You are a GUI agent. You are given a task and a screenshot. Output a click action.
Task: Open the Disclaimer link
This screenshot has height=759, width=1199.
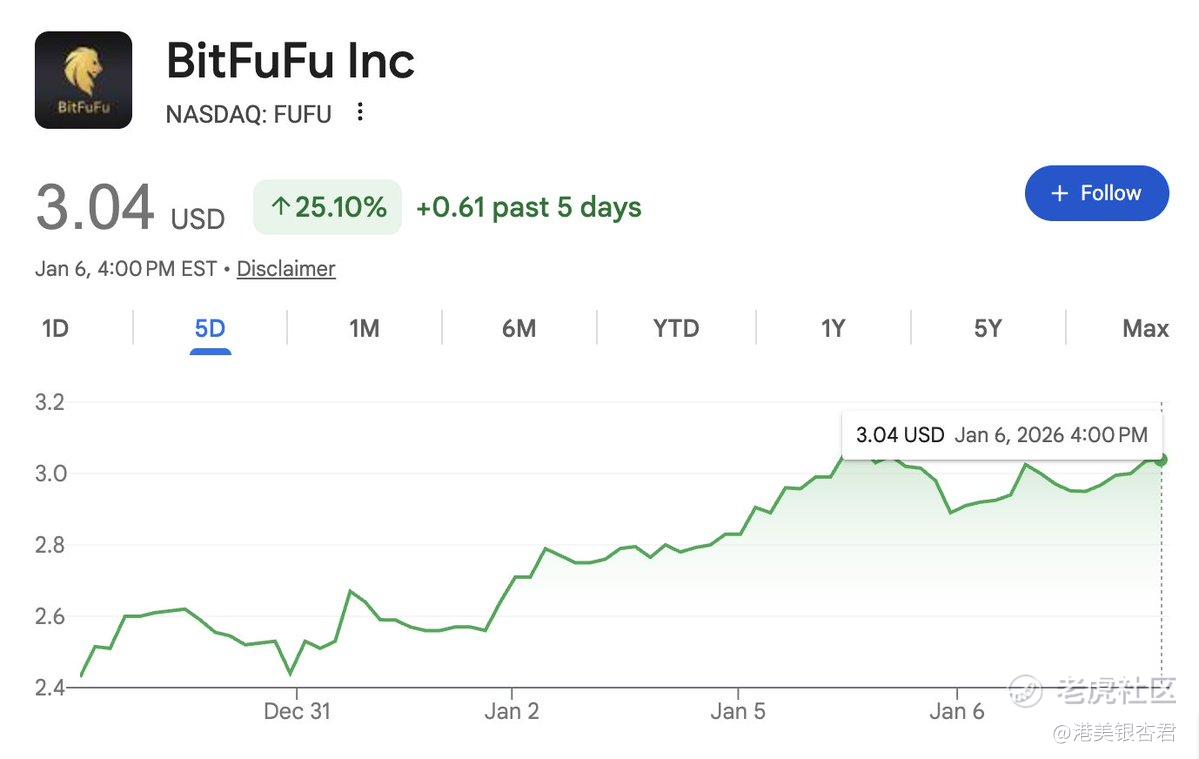[286, 269]
